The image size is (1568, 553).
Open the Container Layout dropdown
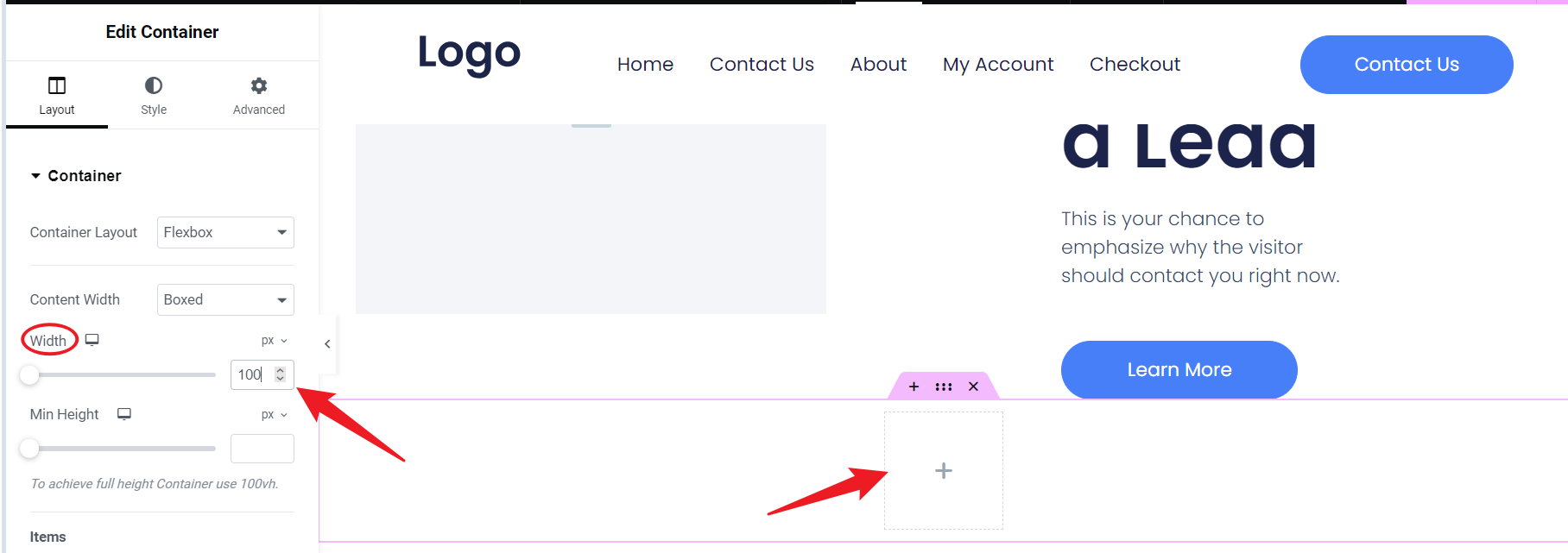point(225,232)
